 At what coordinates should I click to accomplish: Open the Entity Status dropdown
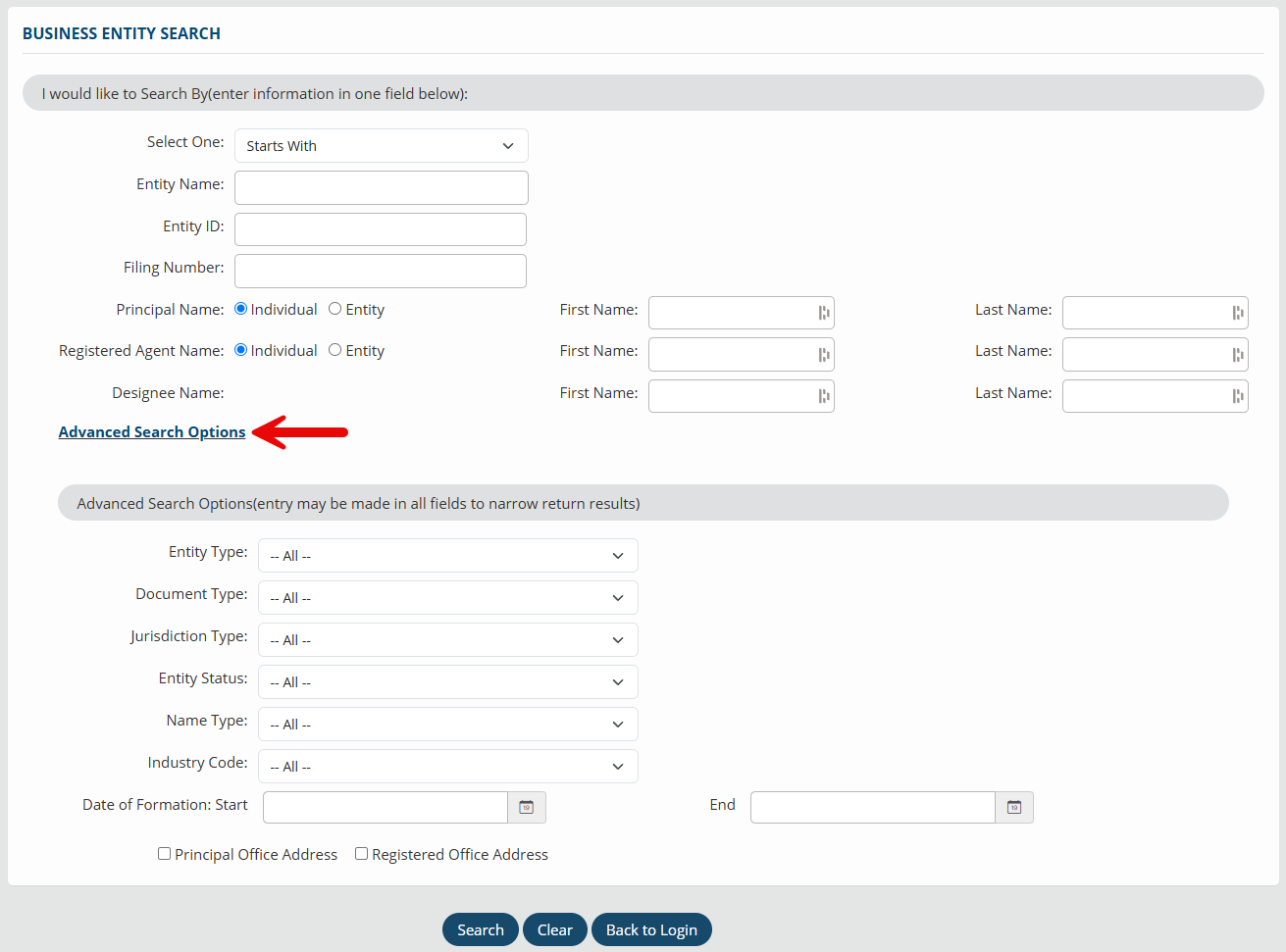(x=448, y=682)
